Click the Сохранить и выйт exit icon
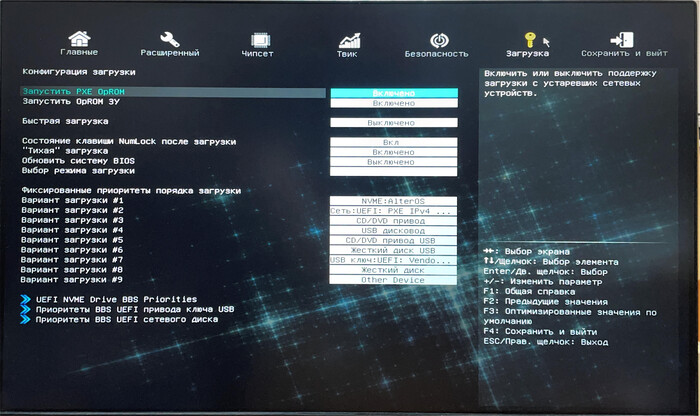700x416 pixels. click(x=624, y=37)
